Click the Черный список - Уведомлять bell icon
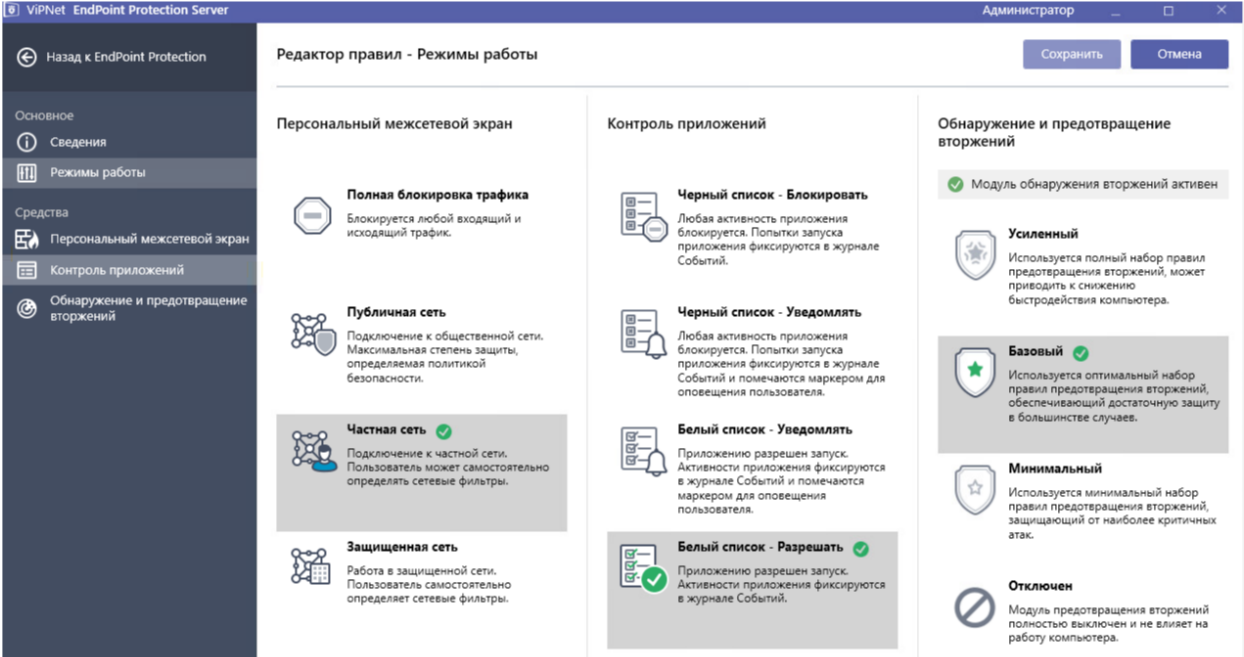 pos(643,334)
